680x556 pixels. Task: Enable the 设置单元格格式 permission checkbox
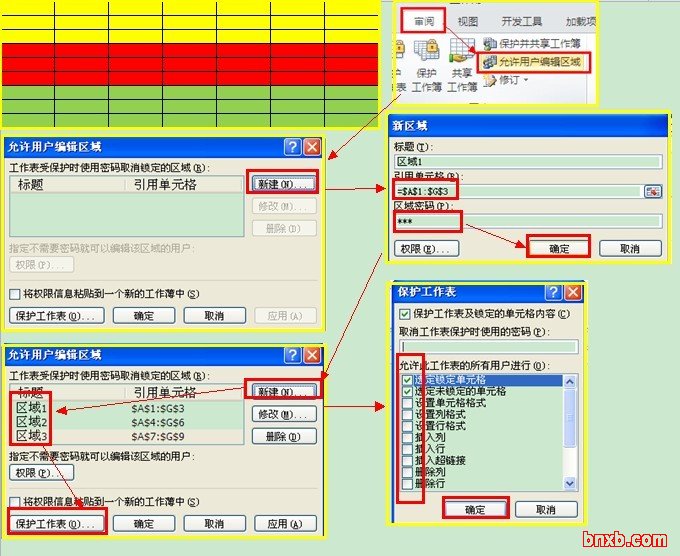[407, 403]
